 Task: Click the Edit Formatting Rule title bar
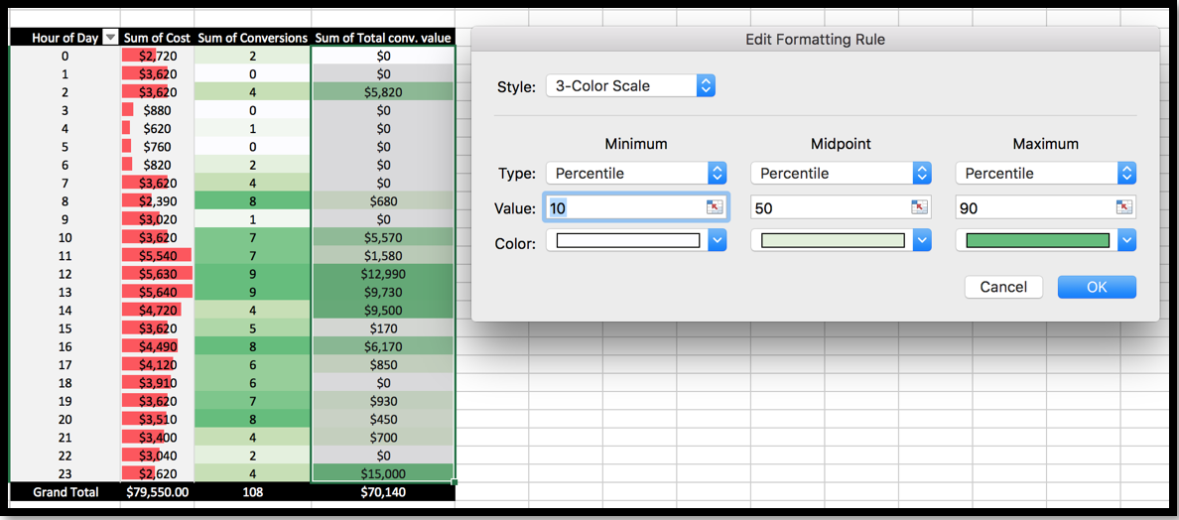[x=815, y=40]
